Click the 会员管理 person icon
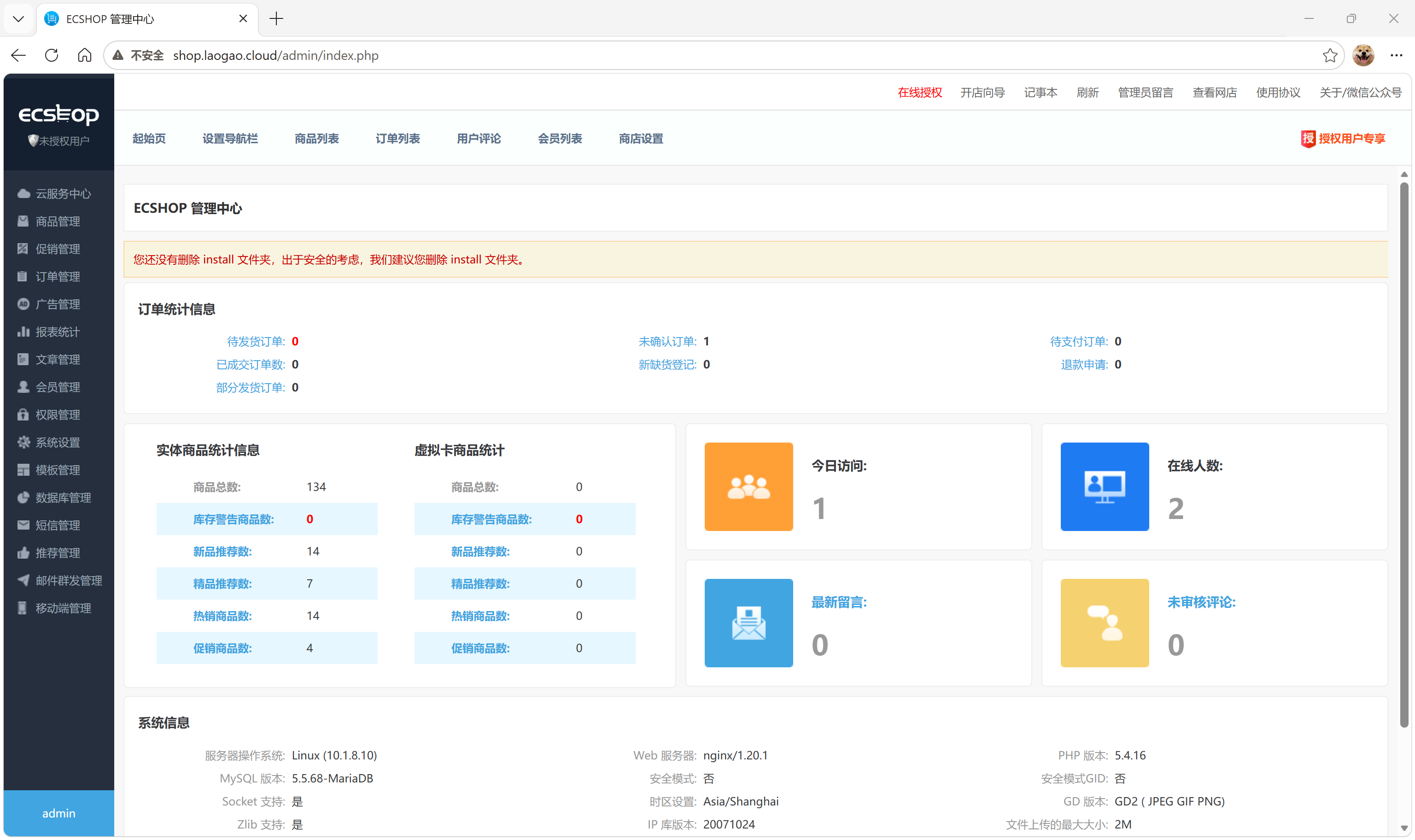The image size is (1415, 840). tap(23, 387)
